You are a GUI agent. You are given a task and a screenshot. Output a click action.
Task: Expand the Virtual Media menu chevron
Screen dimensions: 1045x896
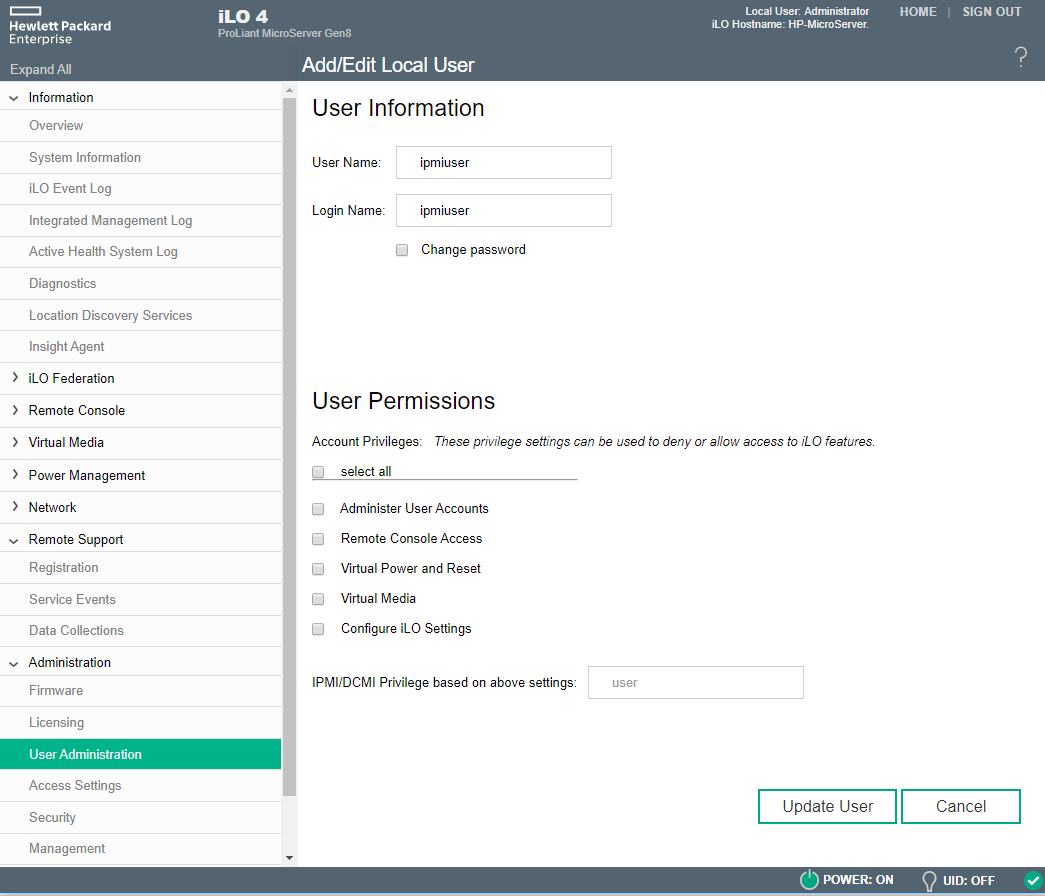(15, 442)
